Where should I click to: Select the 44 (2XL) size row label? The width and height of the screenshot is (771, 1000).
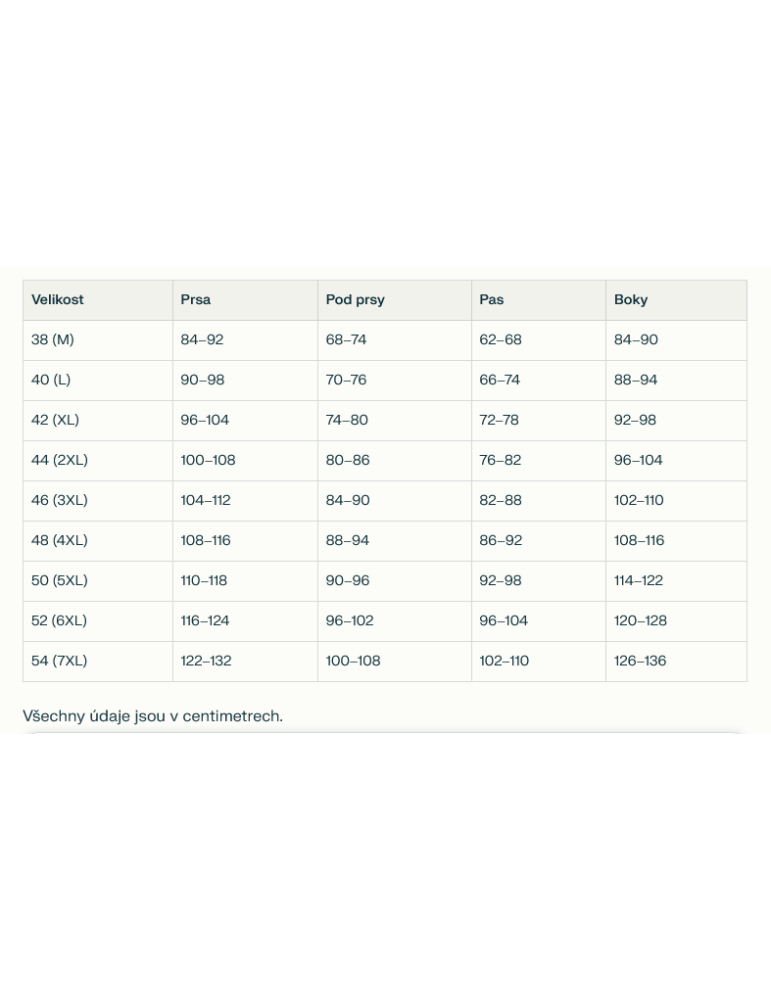pyautogui.click(x=59, y=460)
